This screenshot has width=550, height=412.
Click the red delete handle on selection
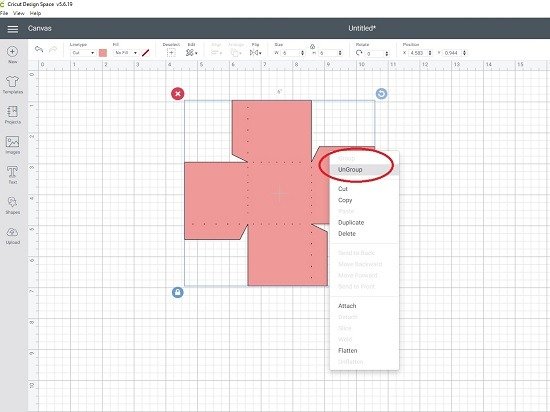tap(177, 94)
